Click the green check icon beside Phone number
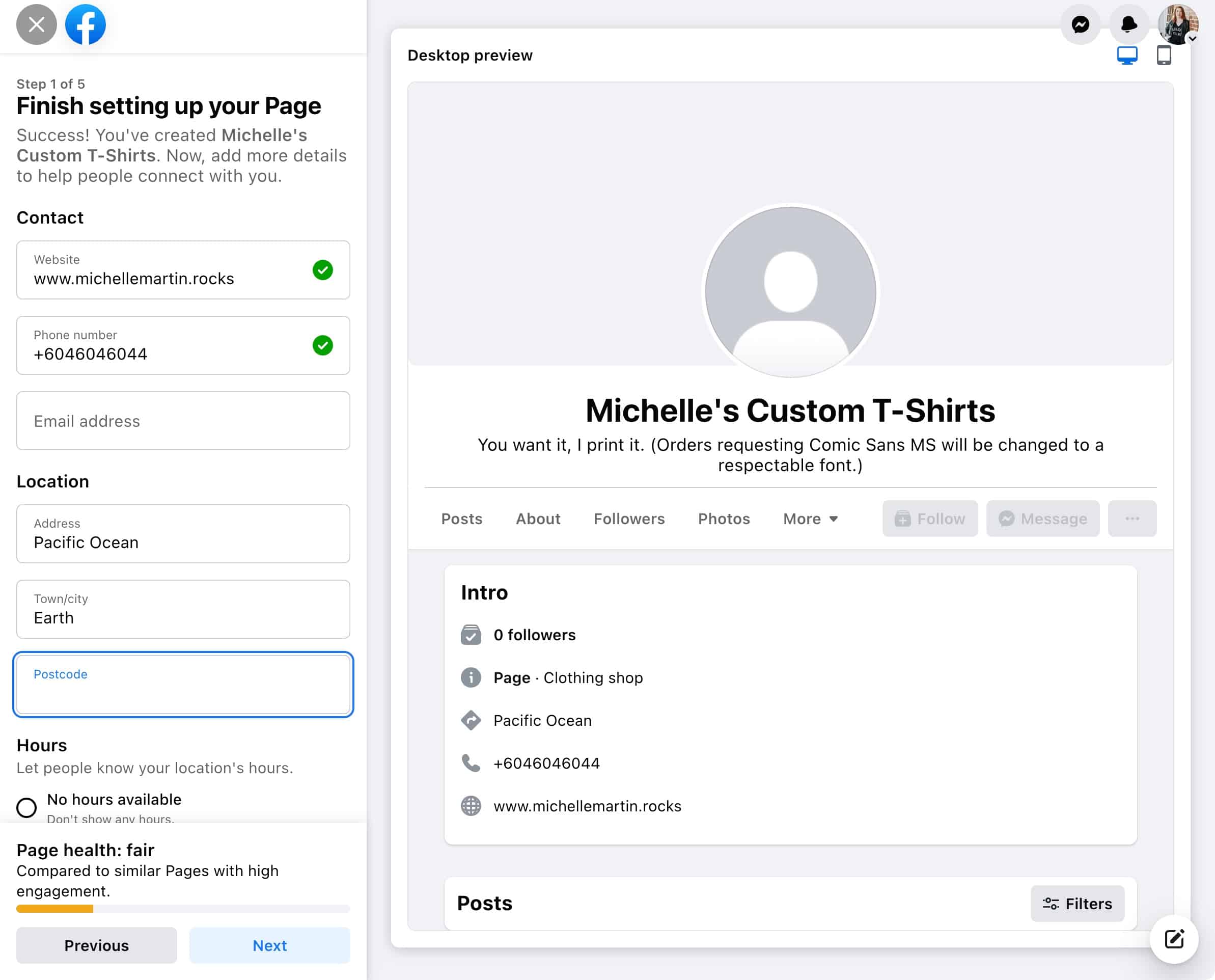 coord(323,345)
